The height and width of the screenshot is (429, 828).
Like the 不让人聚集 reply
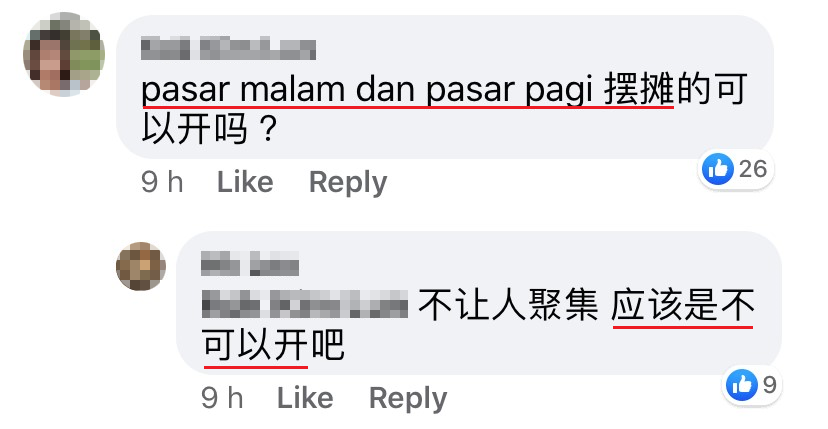click(305, 398)
